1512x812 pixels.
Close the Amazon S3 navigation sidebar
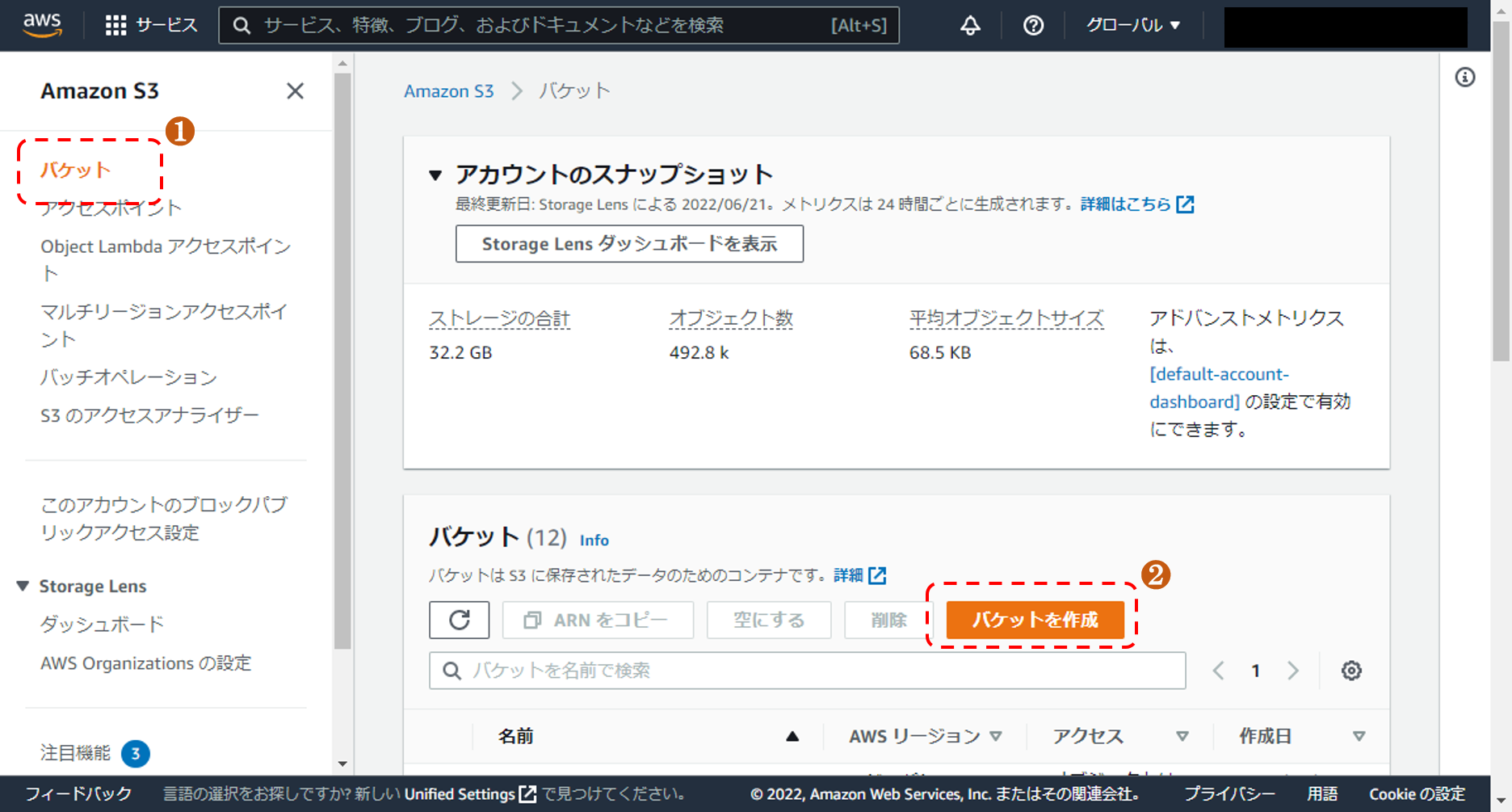(295, 91)
